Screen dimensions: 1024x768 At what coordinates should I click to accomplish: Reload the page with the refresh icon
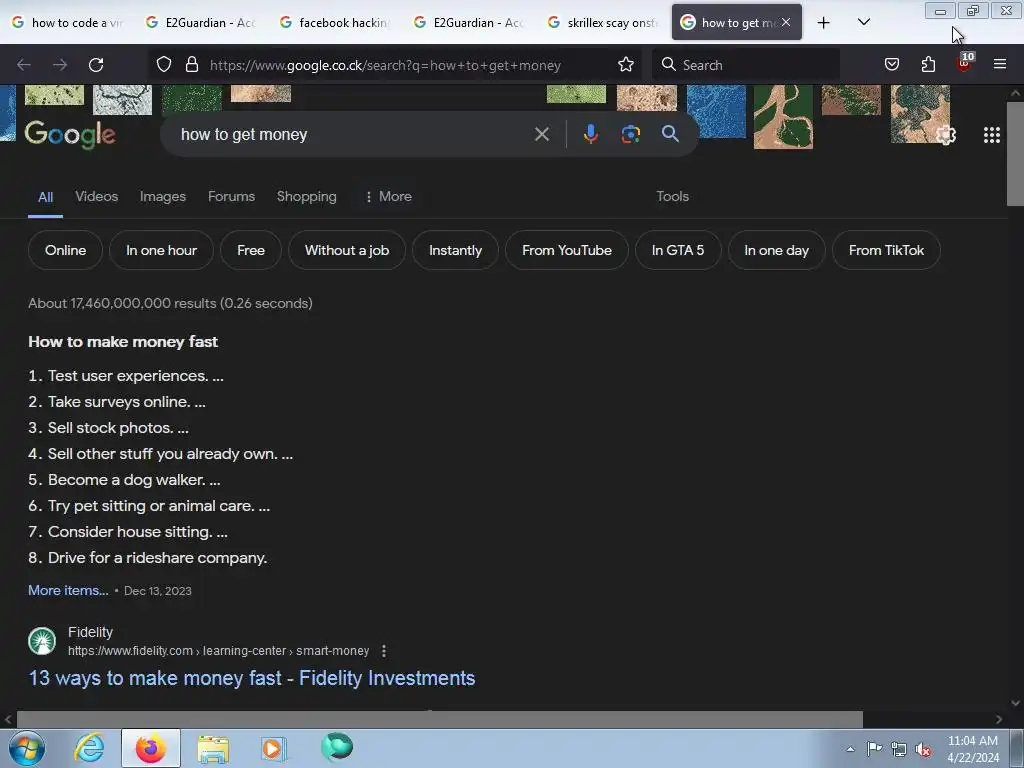tap(96, 65)
